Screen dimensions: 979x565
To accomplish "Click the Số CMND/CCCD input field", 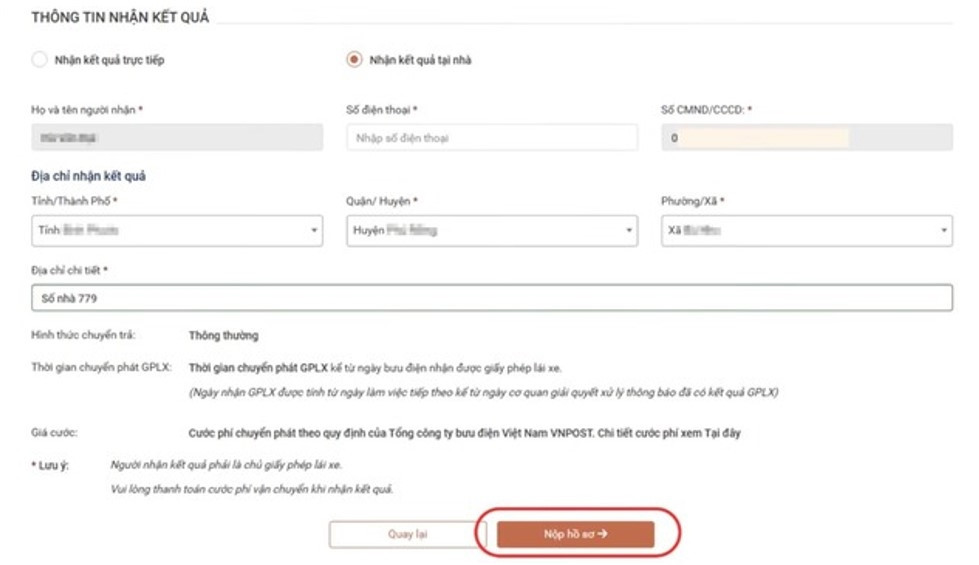I will (806, 138).
